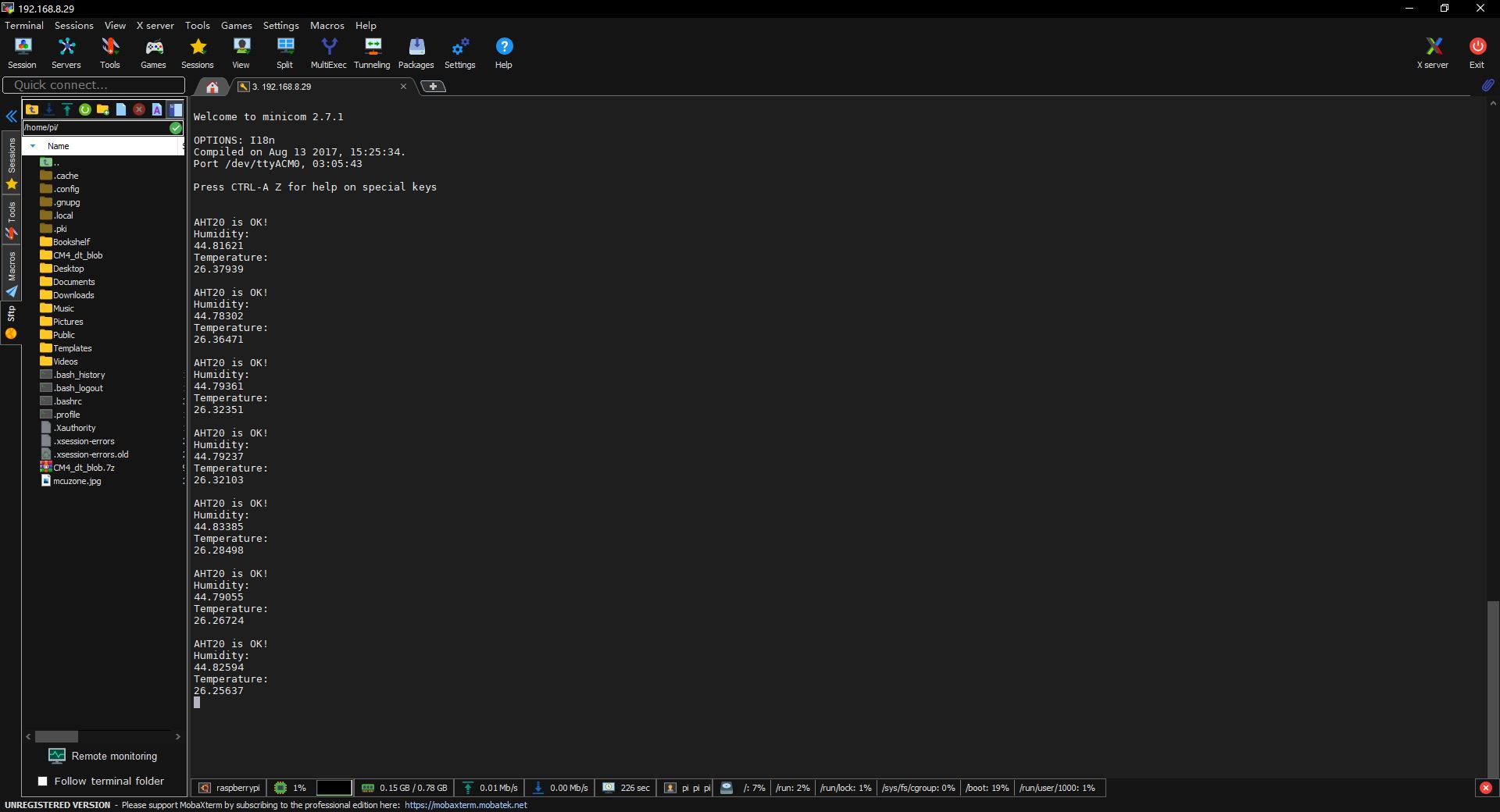Toggle the SFTP panel layout view icon
Screen dimensions: 1500x812
pyautogui.click(x=175, y=109)
